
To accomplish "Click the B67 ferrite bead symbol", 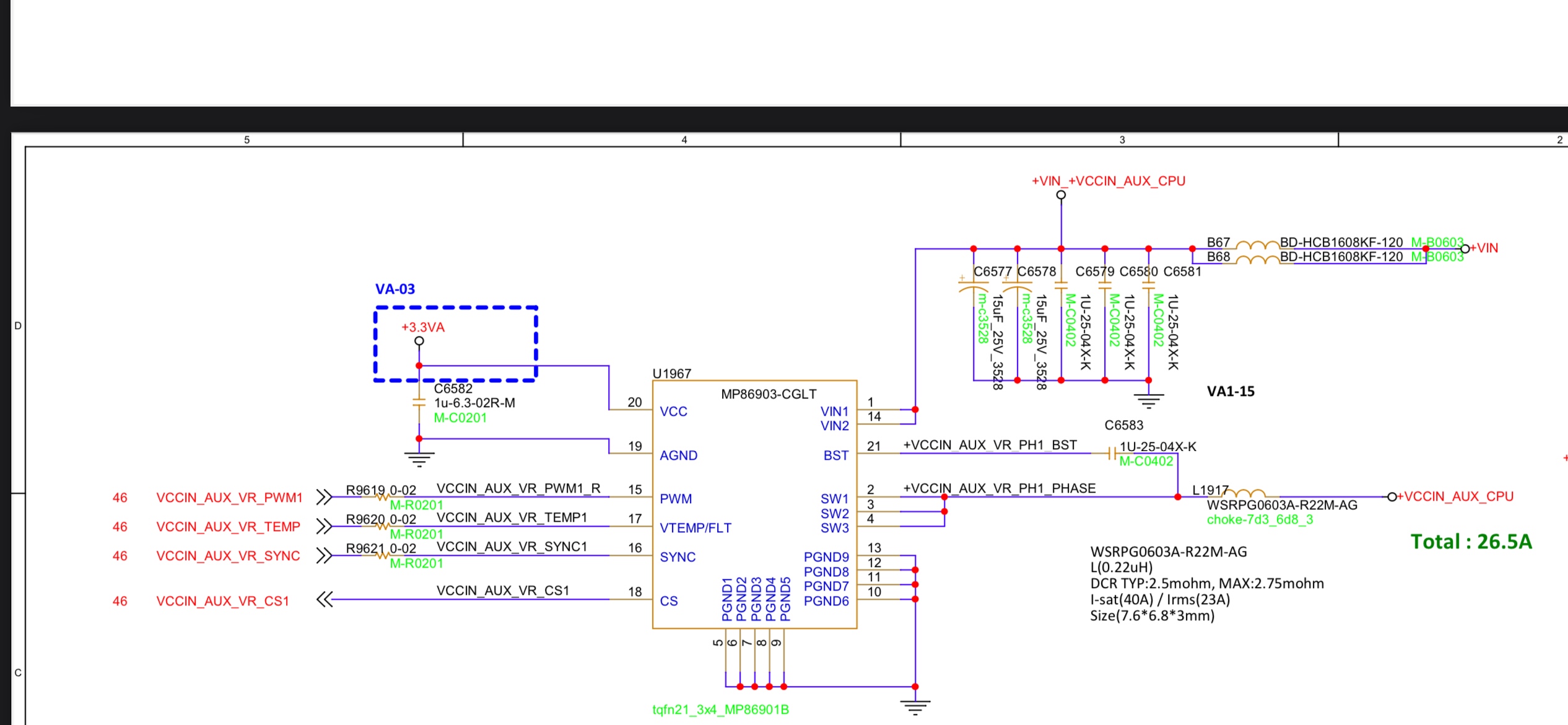I will (x=1257, y=245).
